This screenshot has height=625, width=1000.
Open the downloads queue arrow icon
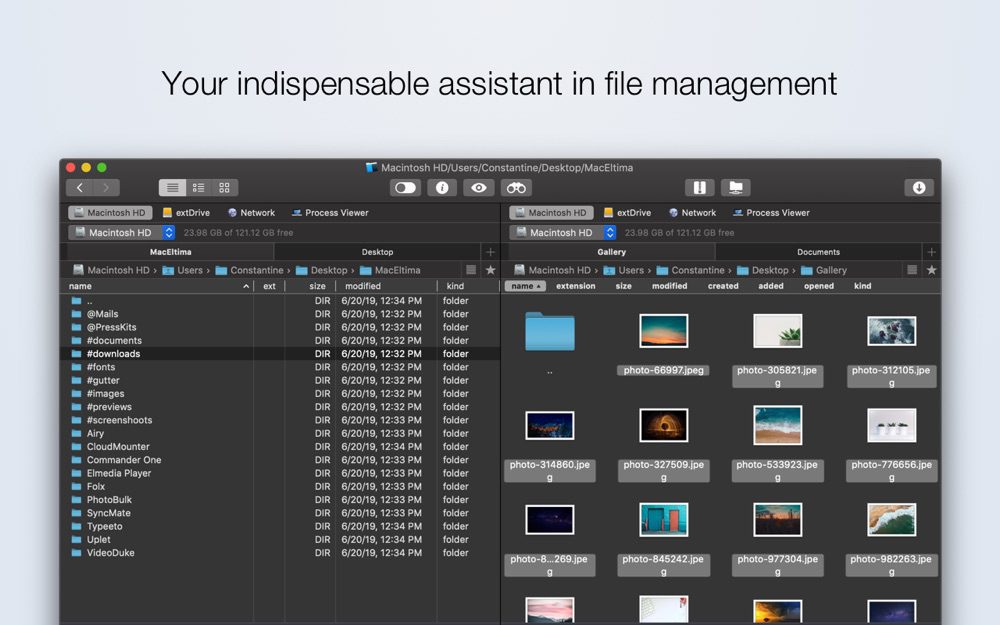pos(919,188)
